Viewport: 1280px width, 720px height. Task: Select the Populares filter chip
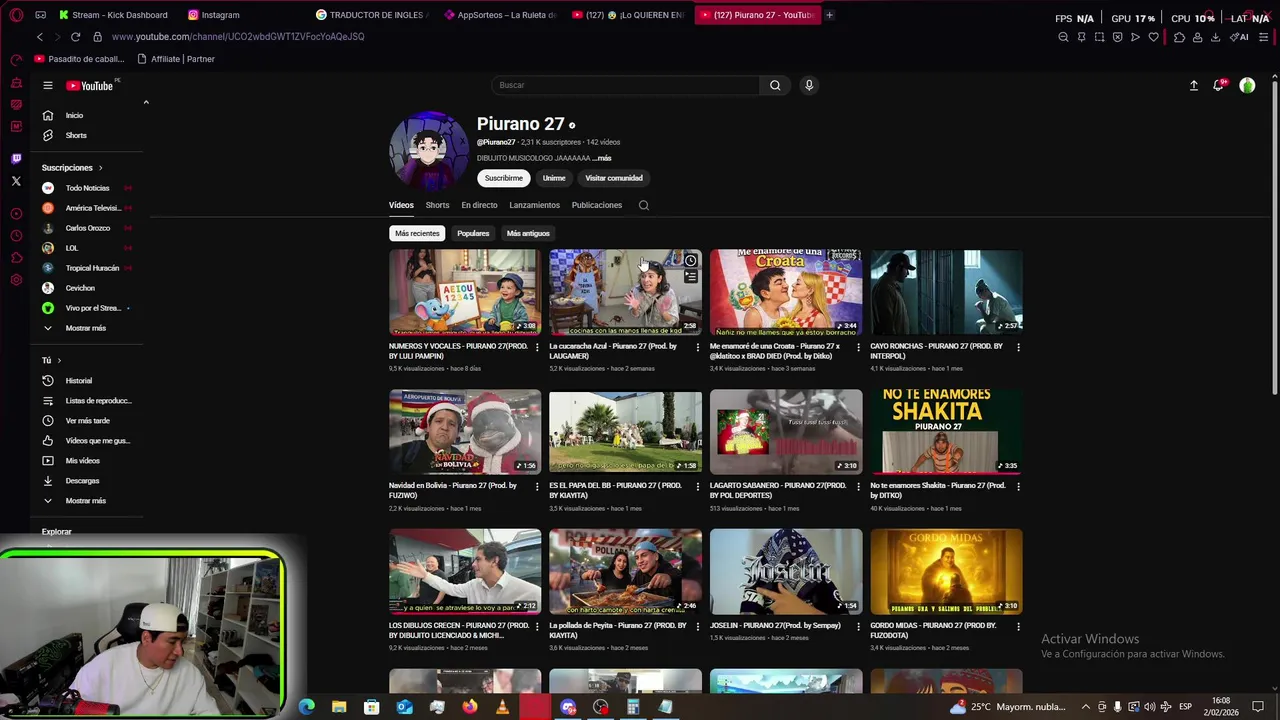coord(473,233)
